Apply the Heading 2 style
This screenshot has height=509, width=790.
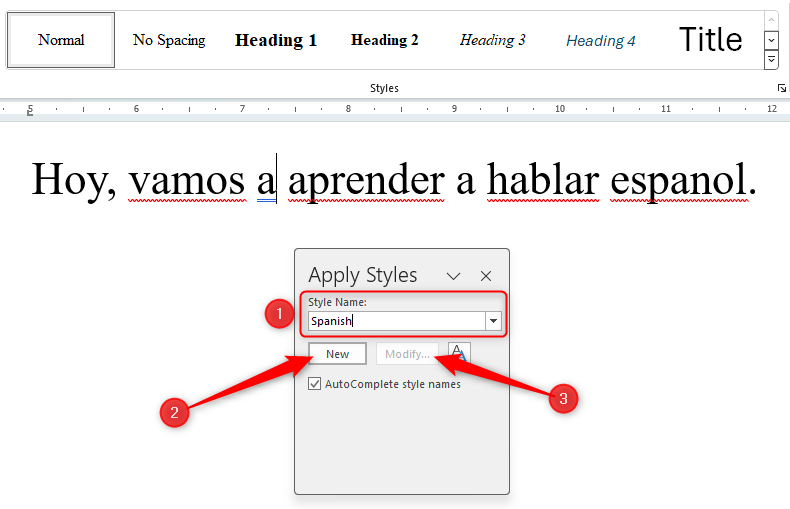(x=384, y=40)
